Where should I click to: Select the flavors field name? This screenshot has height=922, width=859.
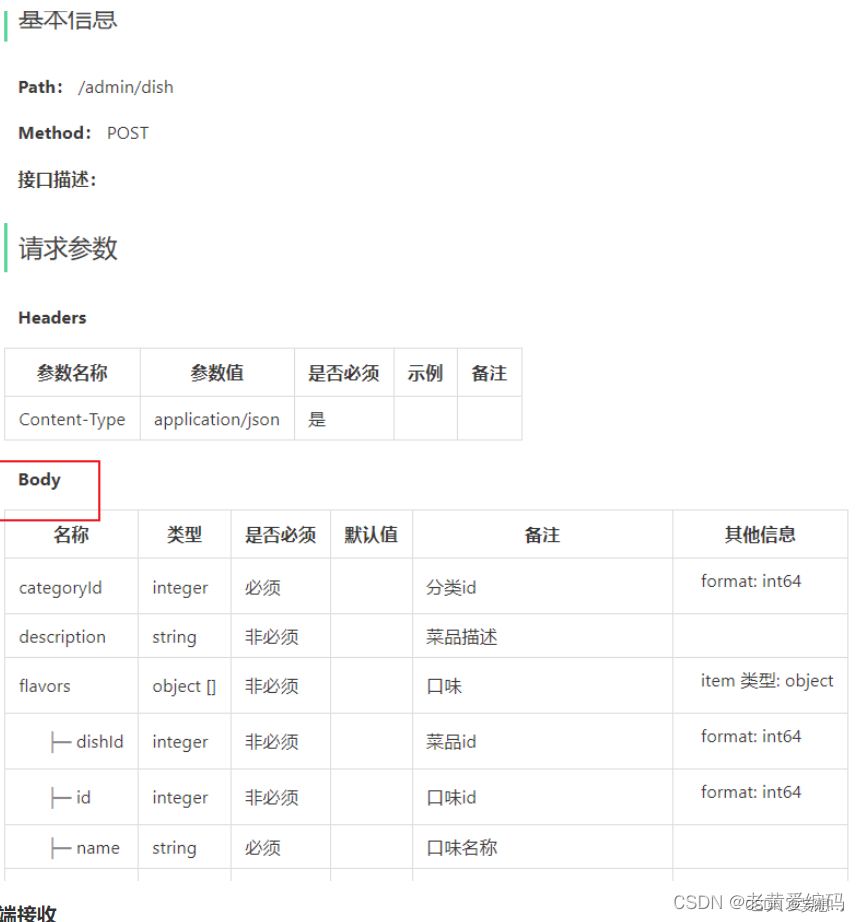pyautogui.click(x=45, y=686)
